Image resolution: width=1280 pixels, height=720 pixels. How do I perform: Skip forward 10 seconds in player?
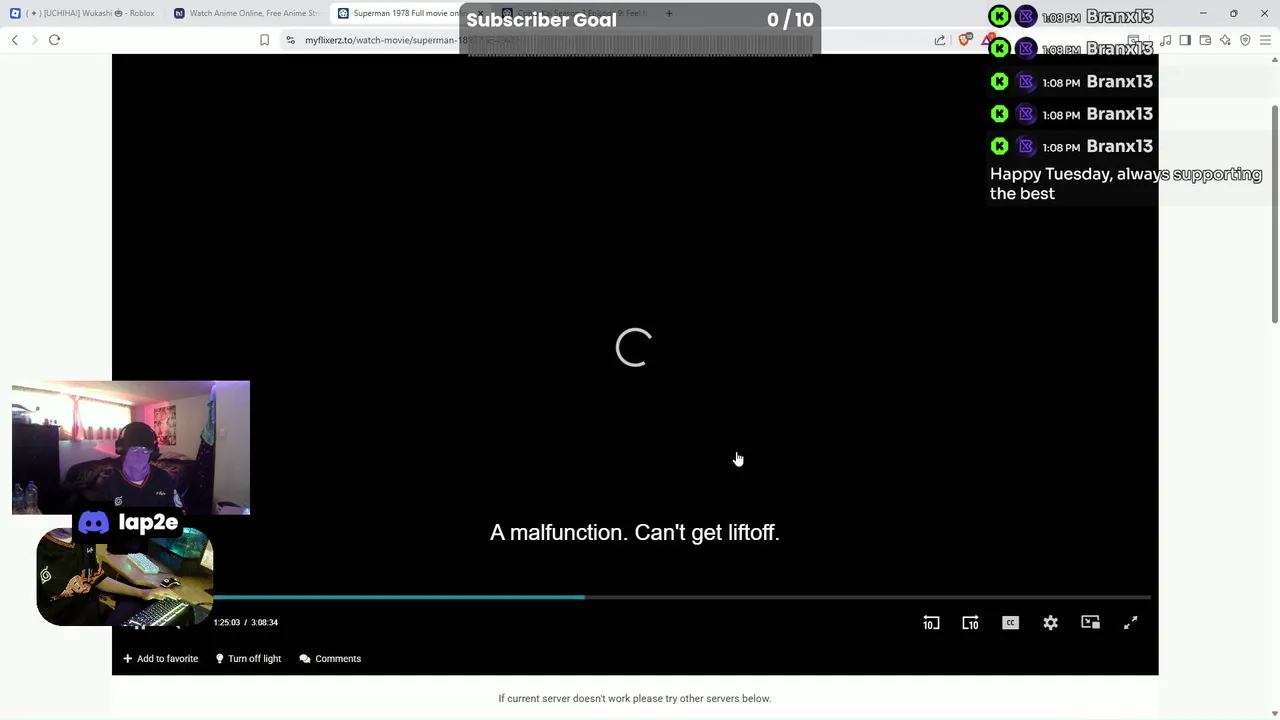tap(970, 623)
